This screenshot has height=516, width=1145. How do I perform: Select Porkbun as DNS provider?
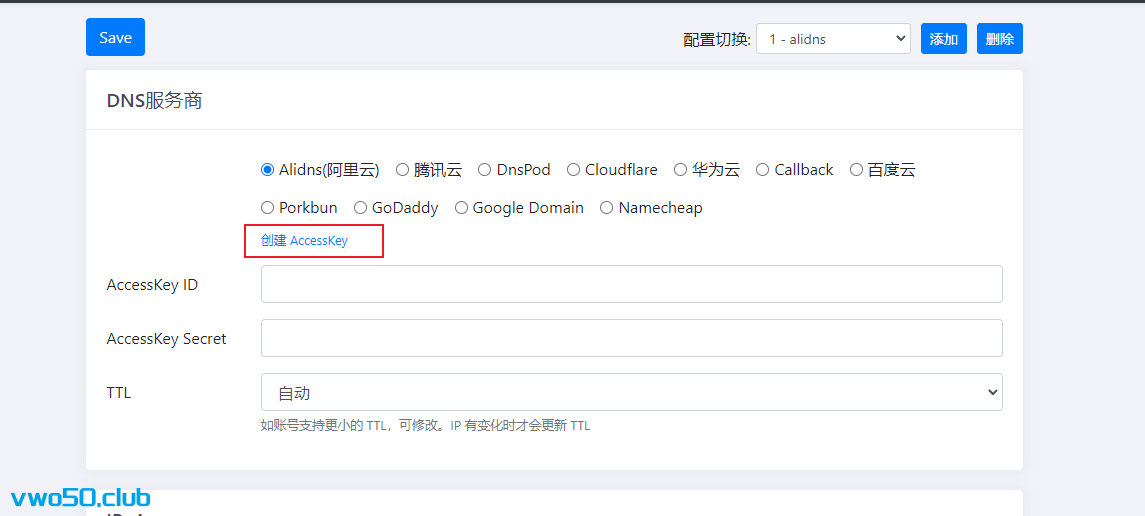(267, 208)
